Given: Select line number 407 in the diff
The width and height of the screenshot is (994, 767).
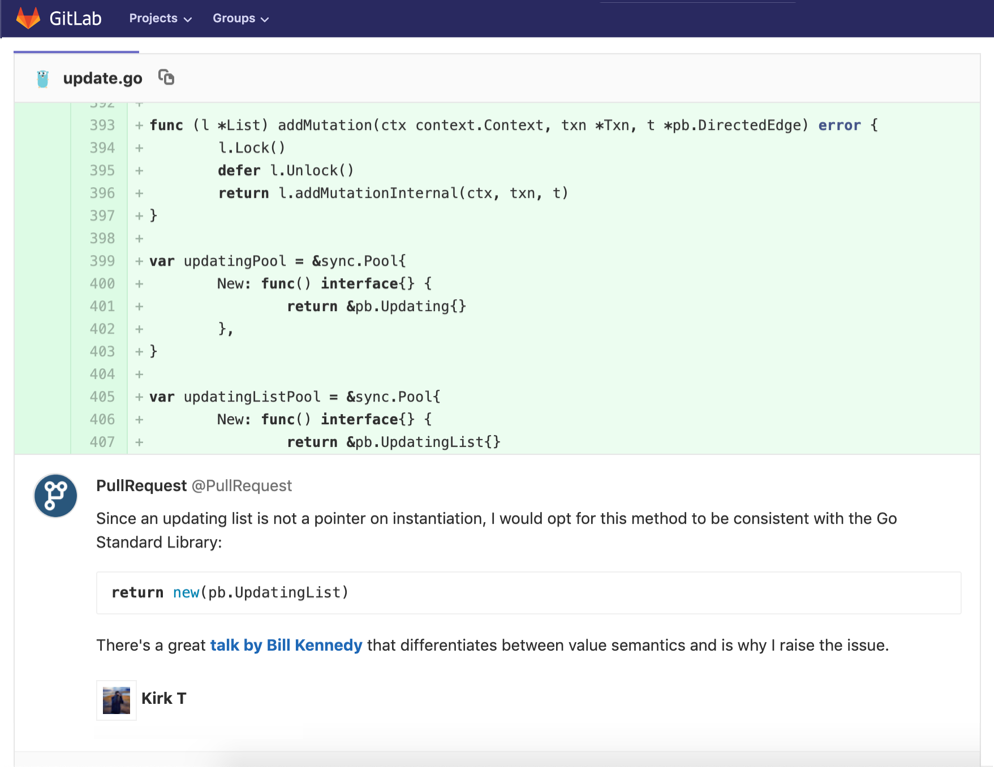Looking at the screenshot, I should (x=102, y=441).
